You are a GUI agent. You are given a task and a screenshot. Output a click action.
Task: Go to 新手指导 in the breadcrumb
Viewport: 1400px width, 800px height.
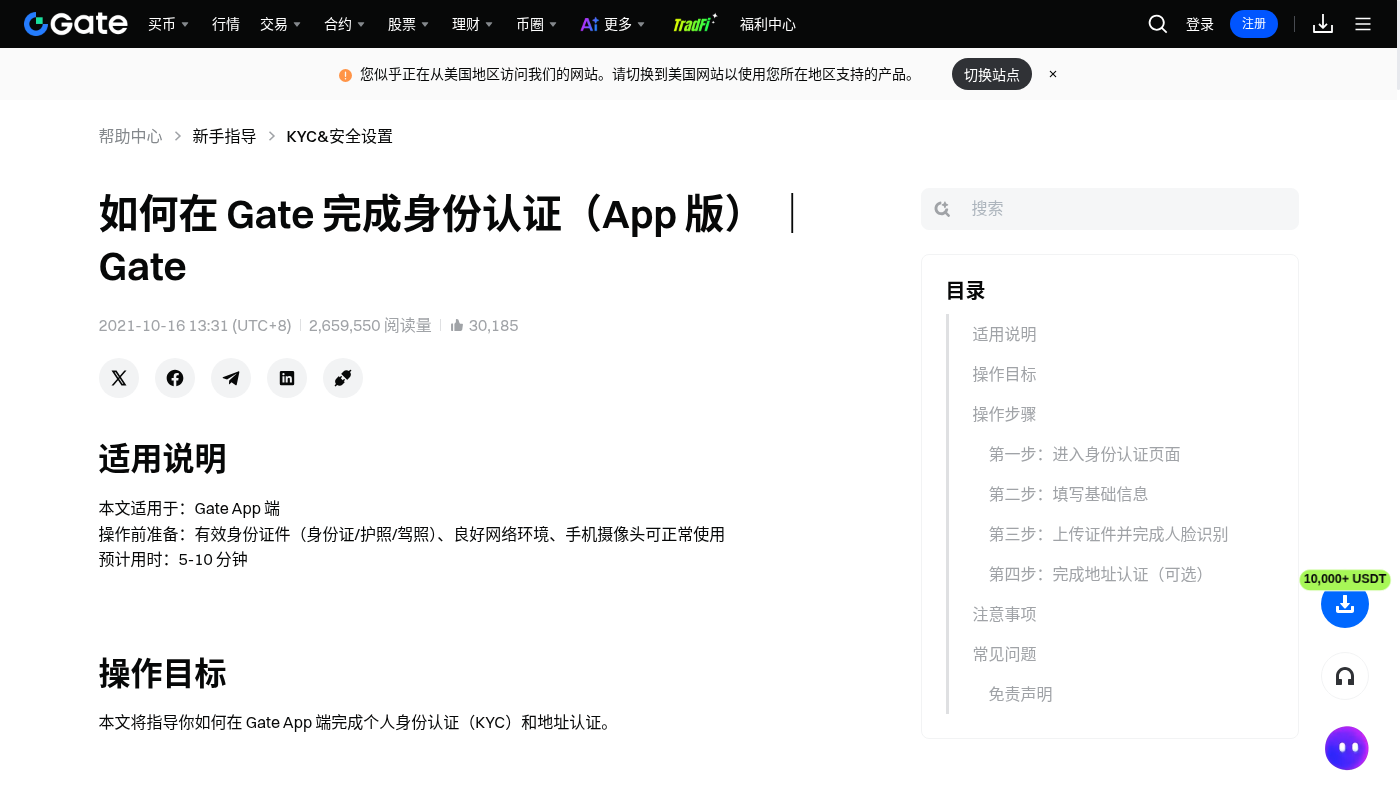224,136
